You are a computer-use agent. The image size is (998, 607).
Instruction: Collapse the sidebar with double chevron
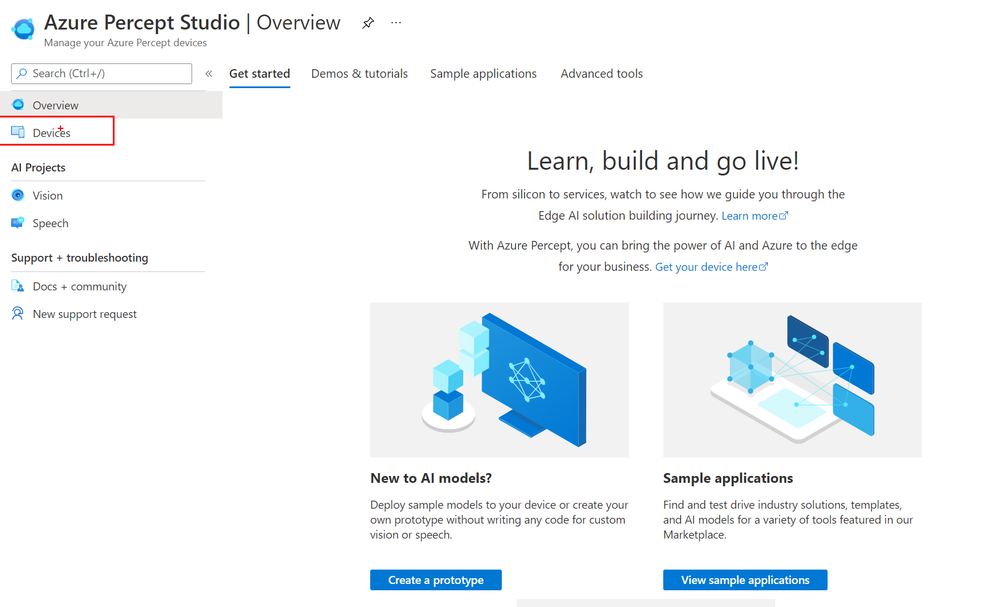[209, 74]
